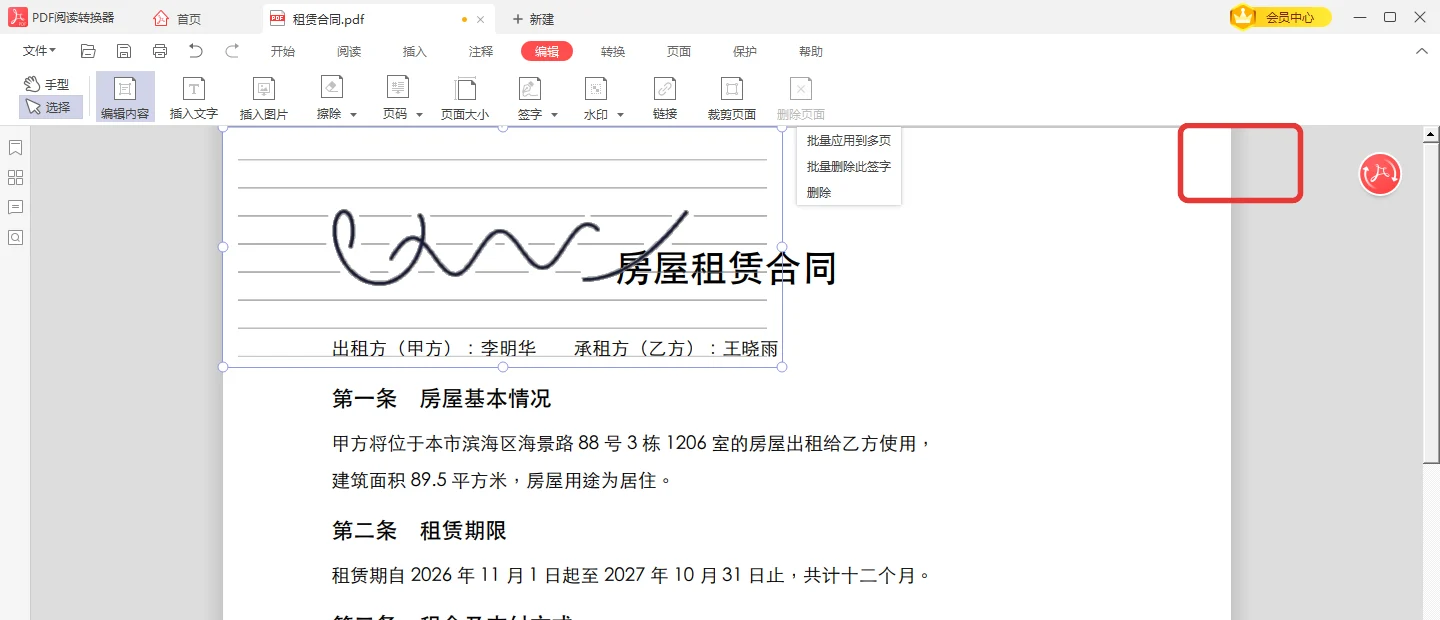Click Insert Text (插入文字) icon
The image size is (1440, 620).
point(194,89)
